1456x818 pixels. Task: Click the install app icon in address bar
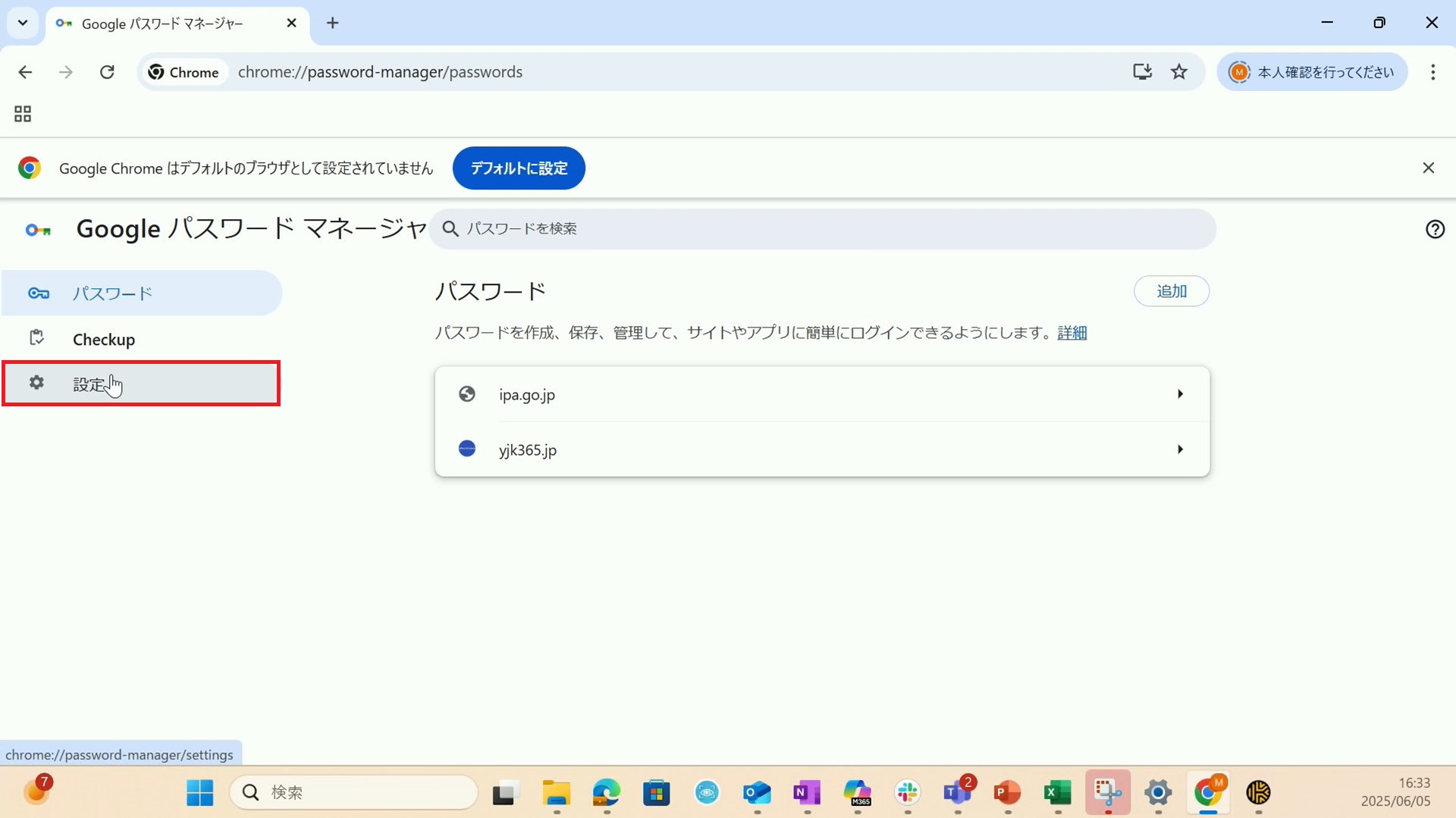pyautogui.click(x=1142, y=72)
